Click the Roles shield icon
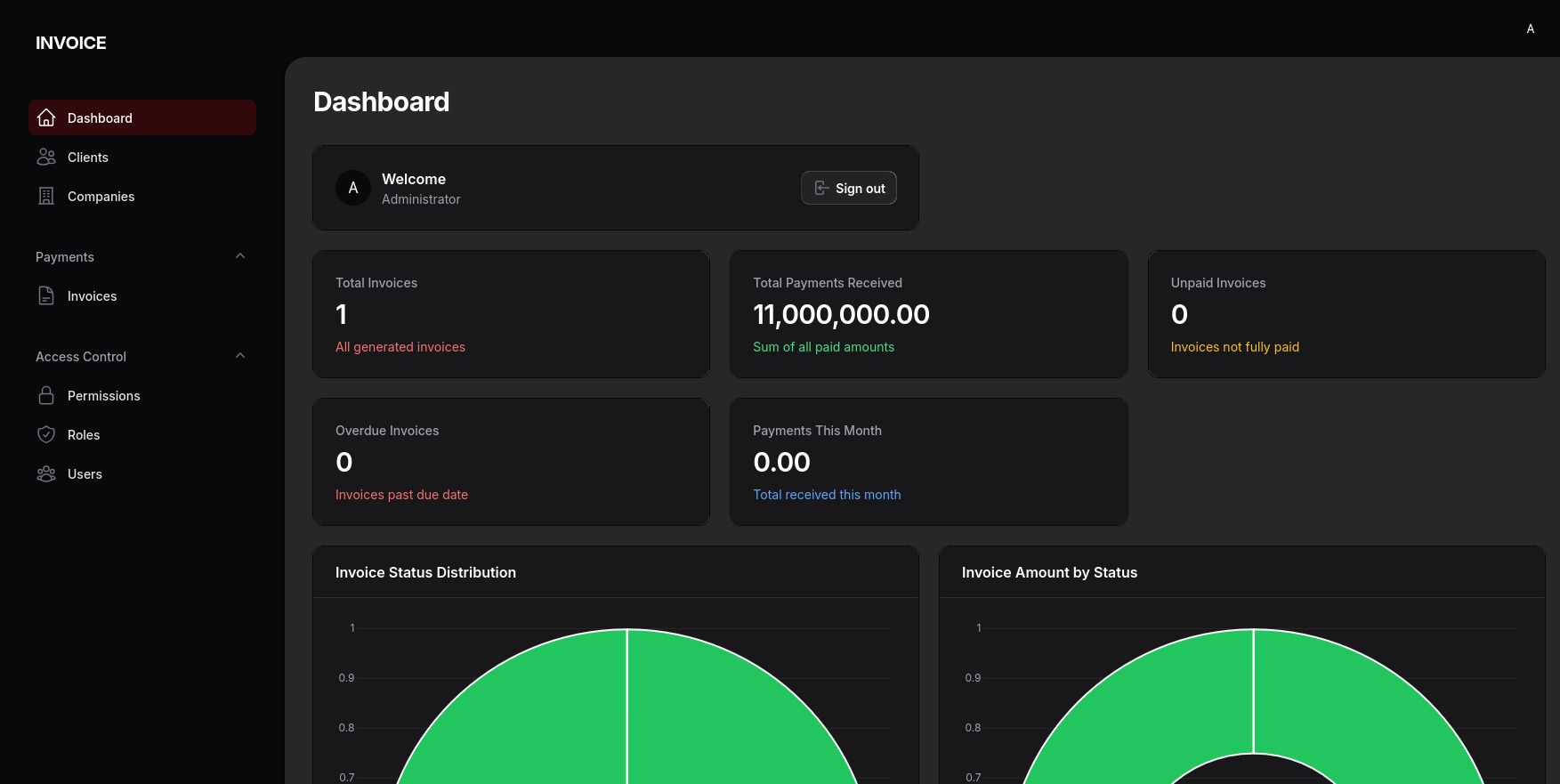Screen dimensions: 1560x784 46,434
